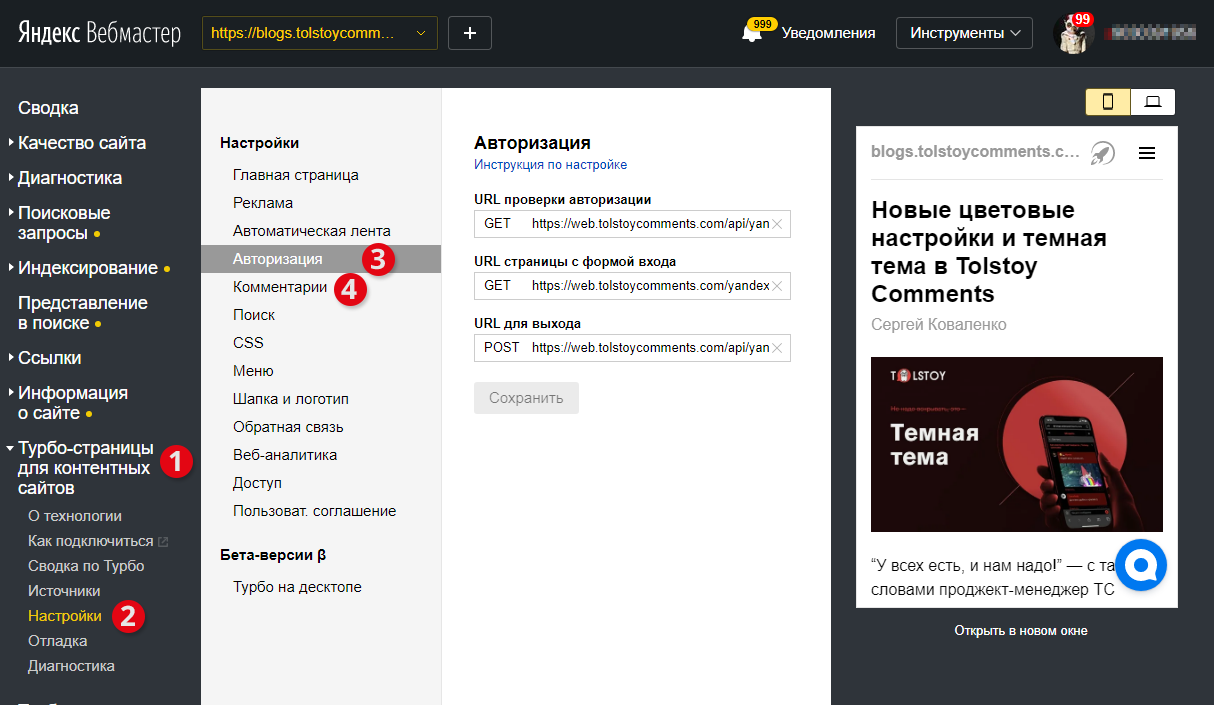The width and height of the screenshot is (1214, 705).
Task: Select Настройки in Turbo submenu
Action: 65,616
